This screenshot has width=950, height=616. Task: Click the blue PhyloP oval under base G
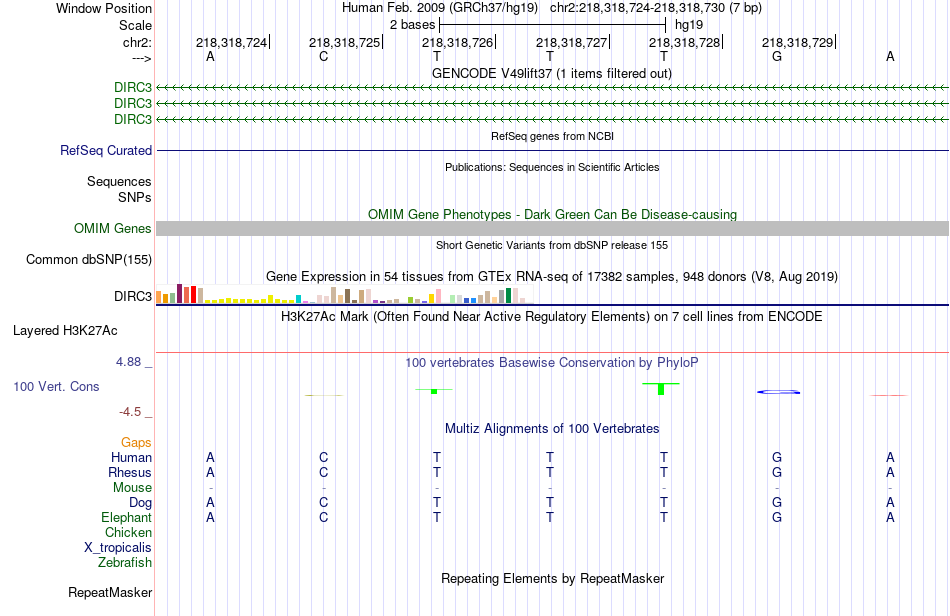779,392
